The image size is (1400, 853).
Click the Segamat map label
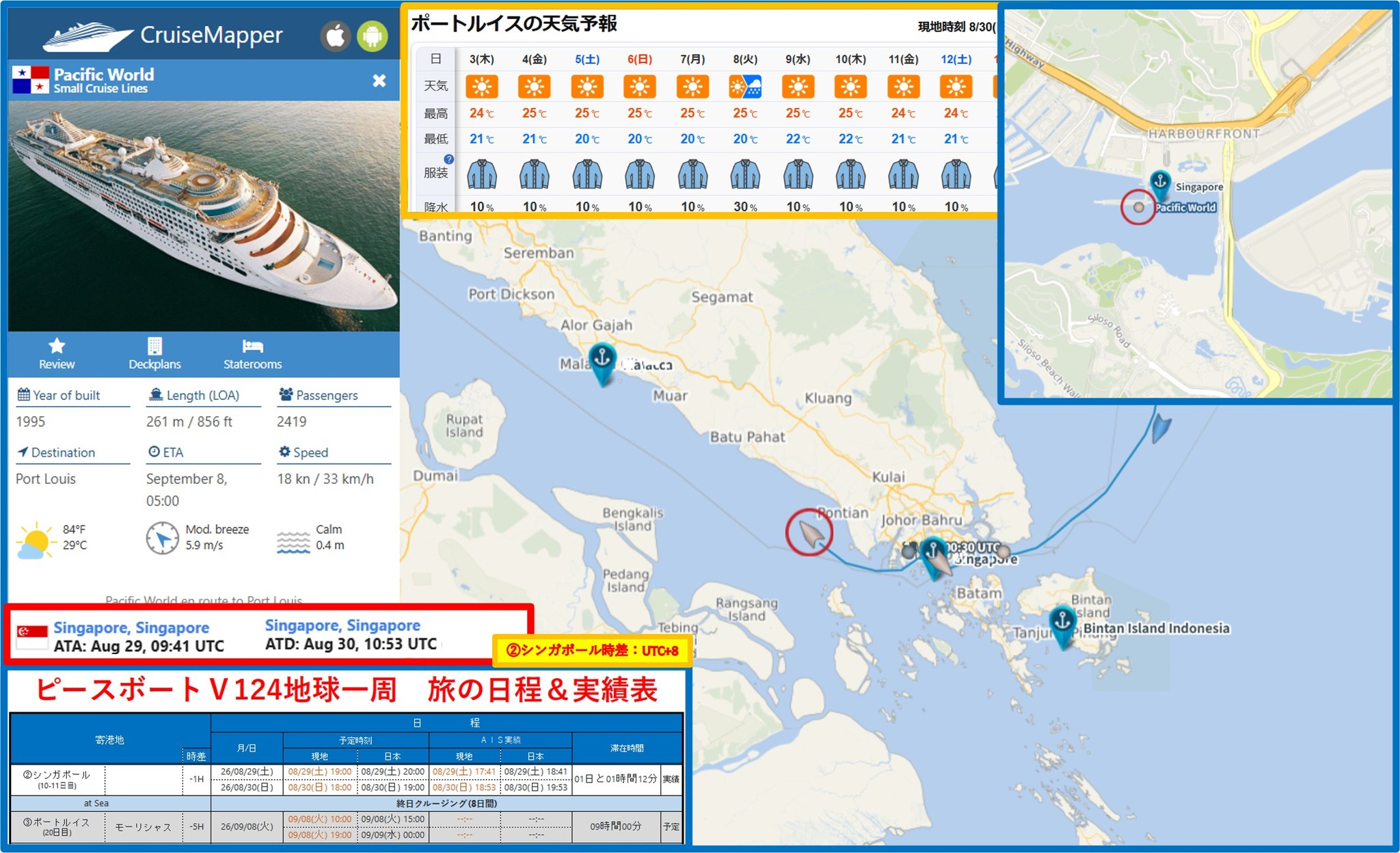click(722, 297)
